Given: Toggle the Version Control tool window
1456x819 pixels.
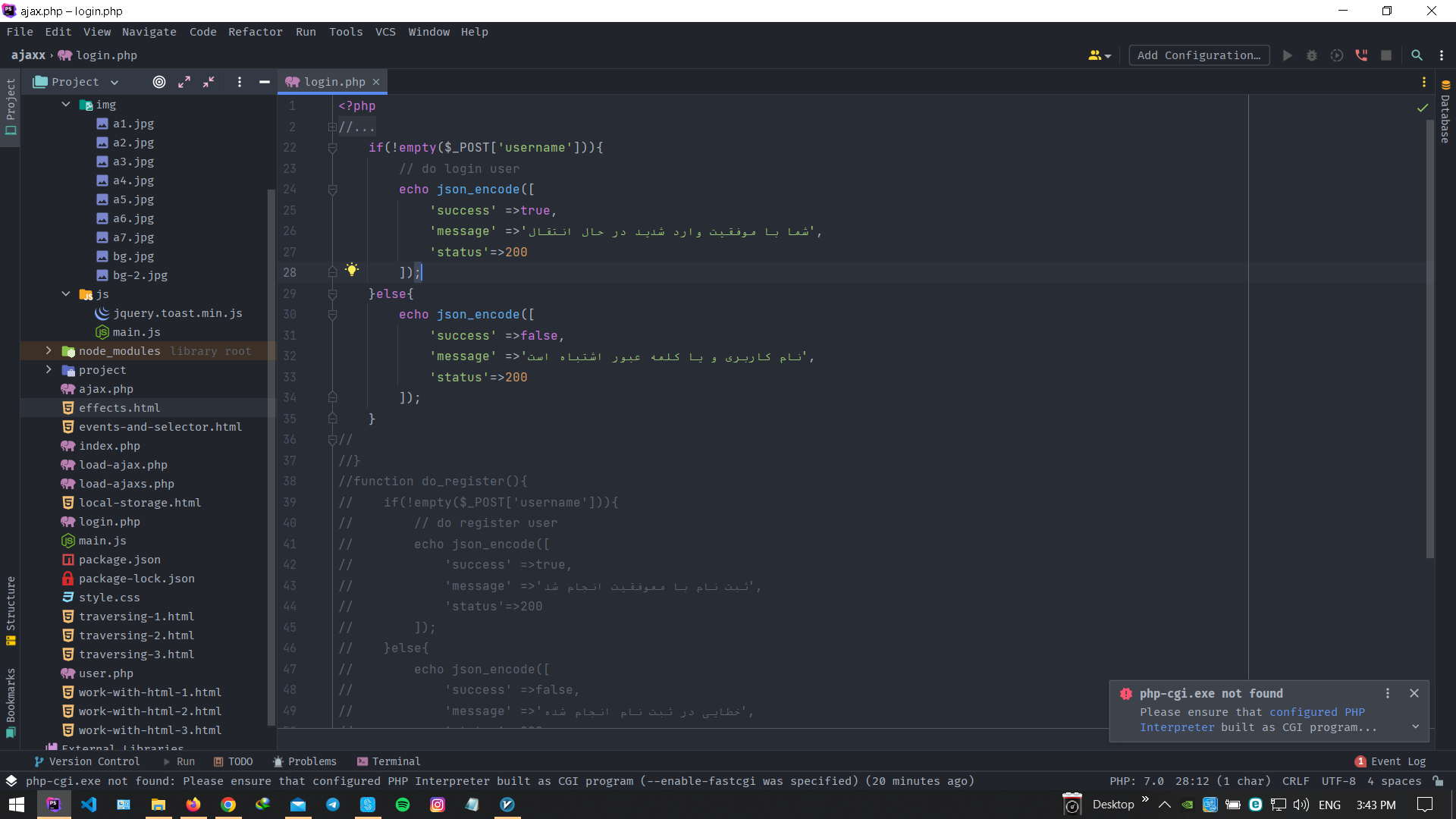Looking at the screenshot, I should click(87, 761).
